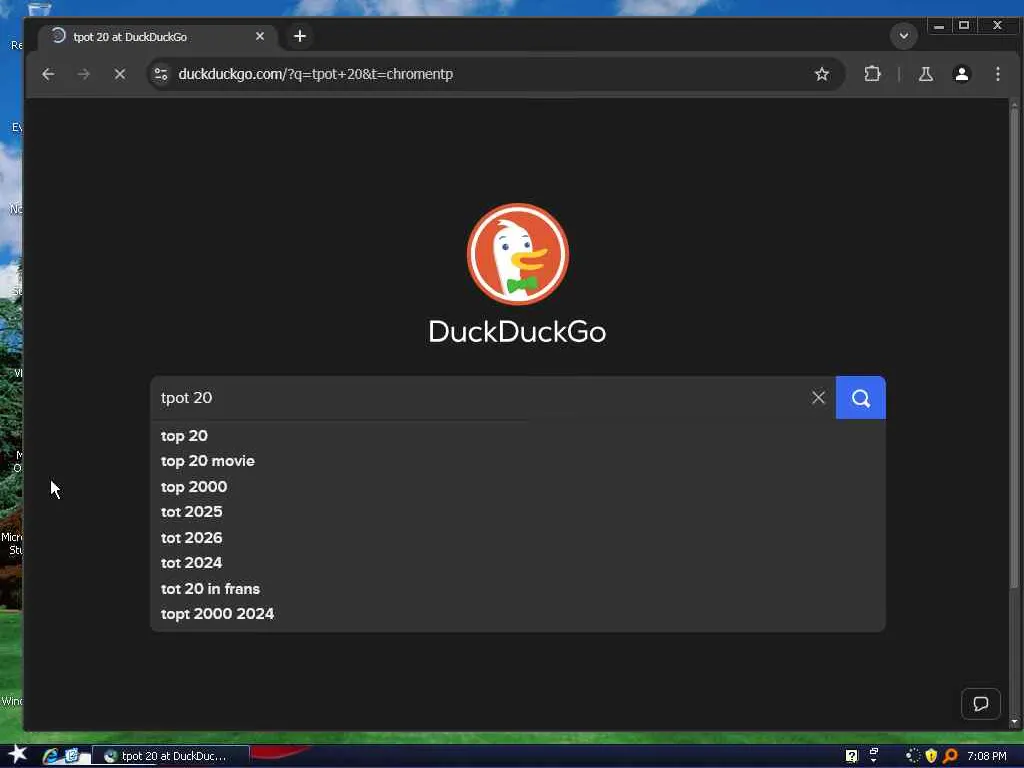The image size is (1024, 768).
Task: Choose the 'tot 2024' suggestion
Action: click(518, 563)
